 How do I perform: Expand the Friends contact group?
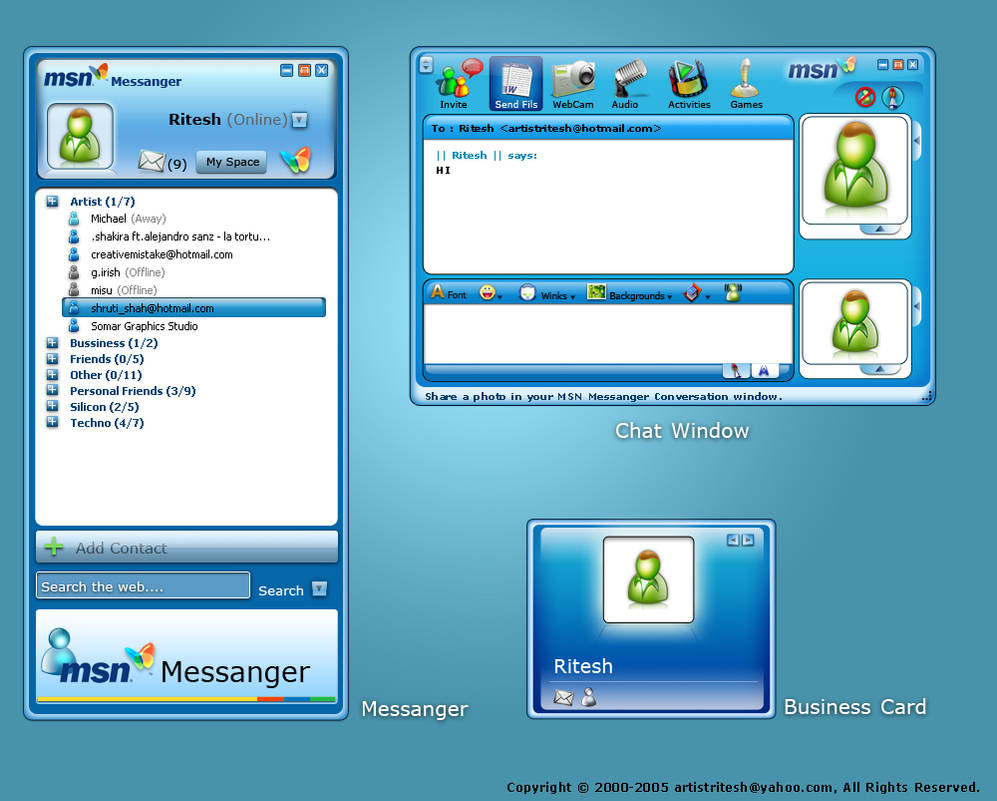(51, 359)
